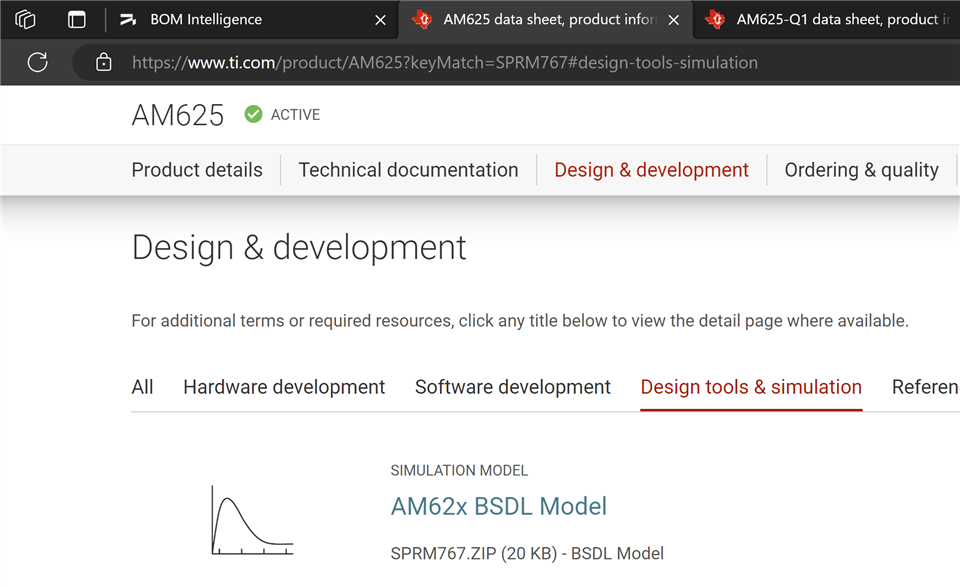Click the SIMULATION MODEL label

coord(459,470)
